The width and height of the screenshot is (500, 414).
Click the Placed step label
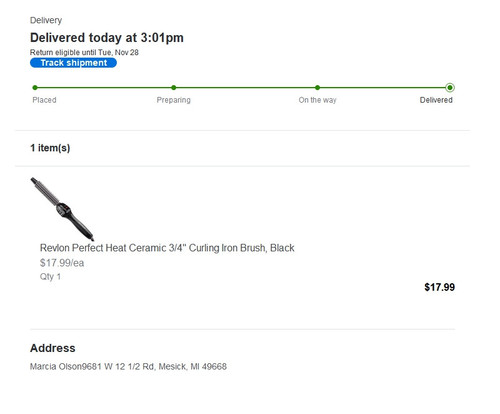tap(44, 100)
